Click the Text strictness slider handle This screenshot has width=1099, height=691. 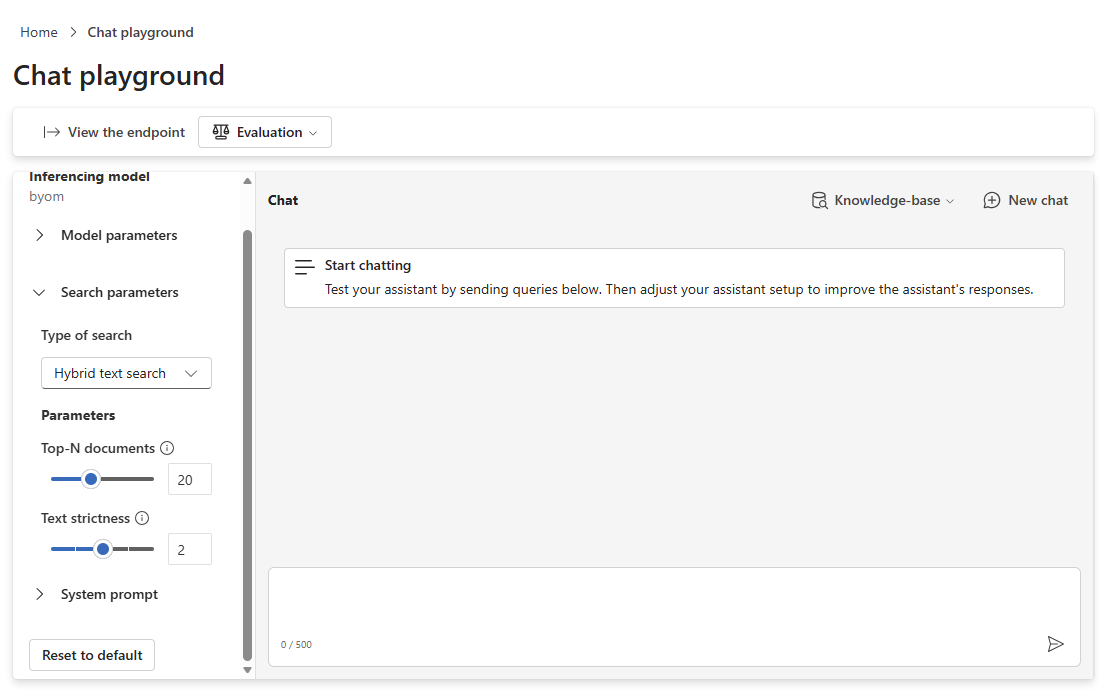(x=103, y=549)
